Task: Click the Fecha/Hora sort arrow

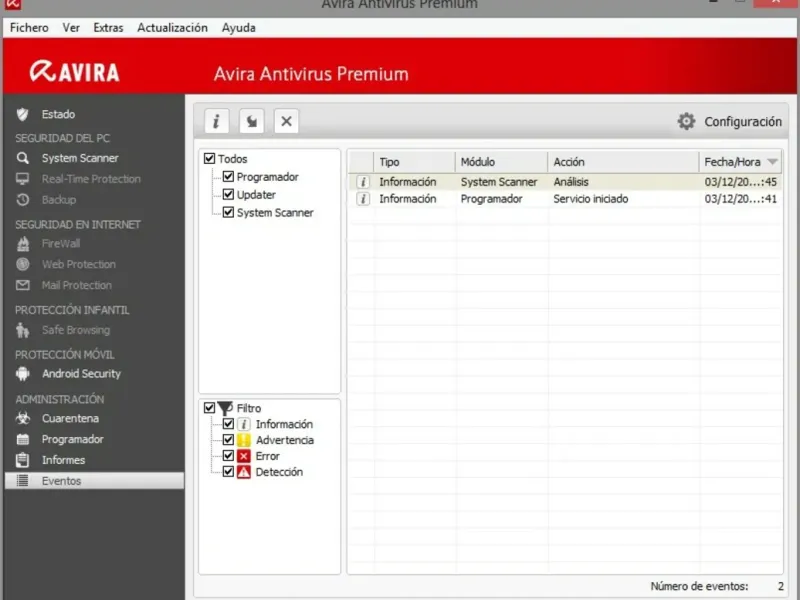Action: coord(772,162)
